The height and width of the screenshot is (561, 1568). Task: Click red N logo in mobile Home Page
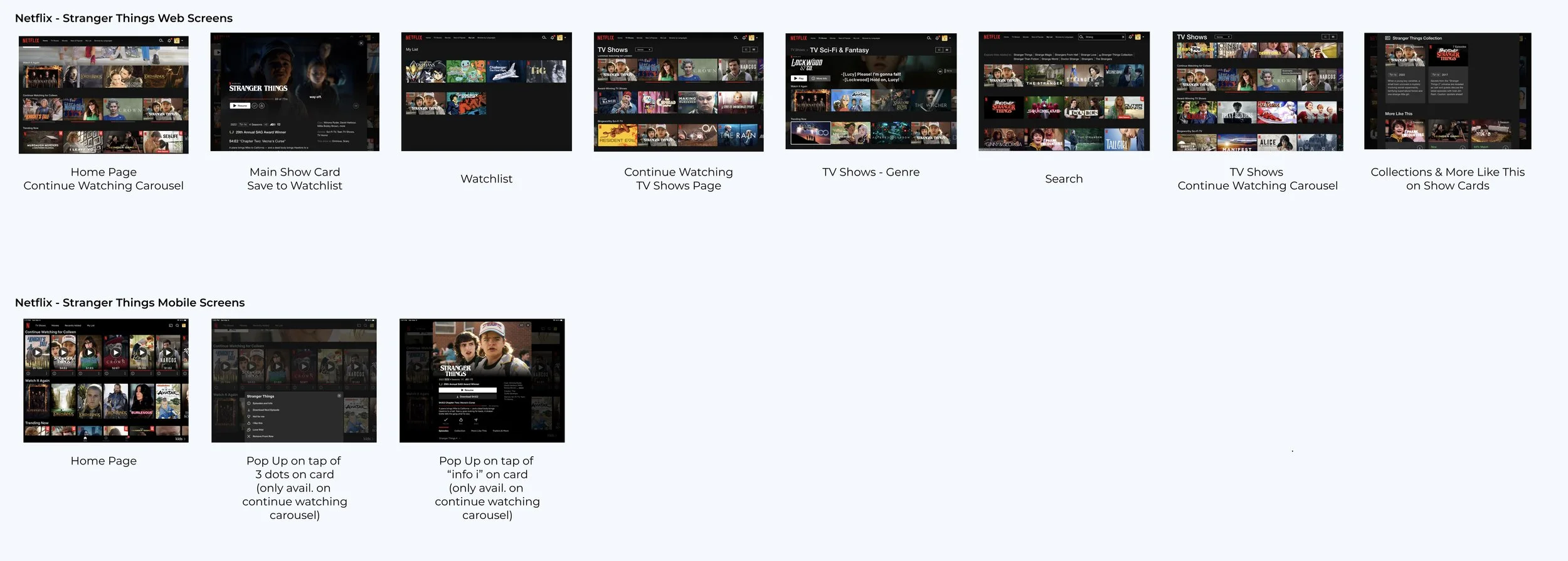28,325
